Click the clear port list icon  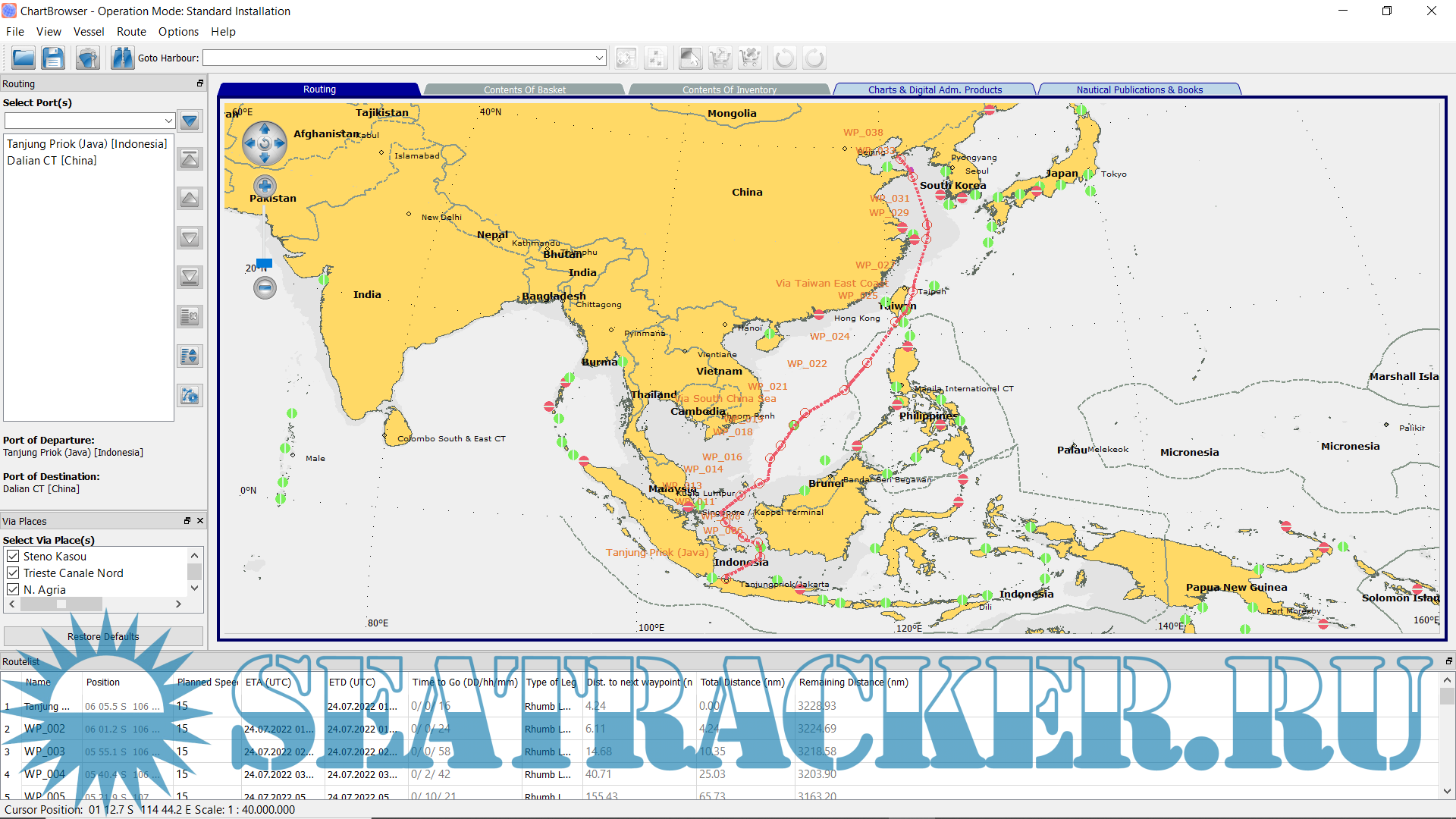pos(190,316)
